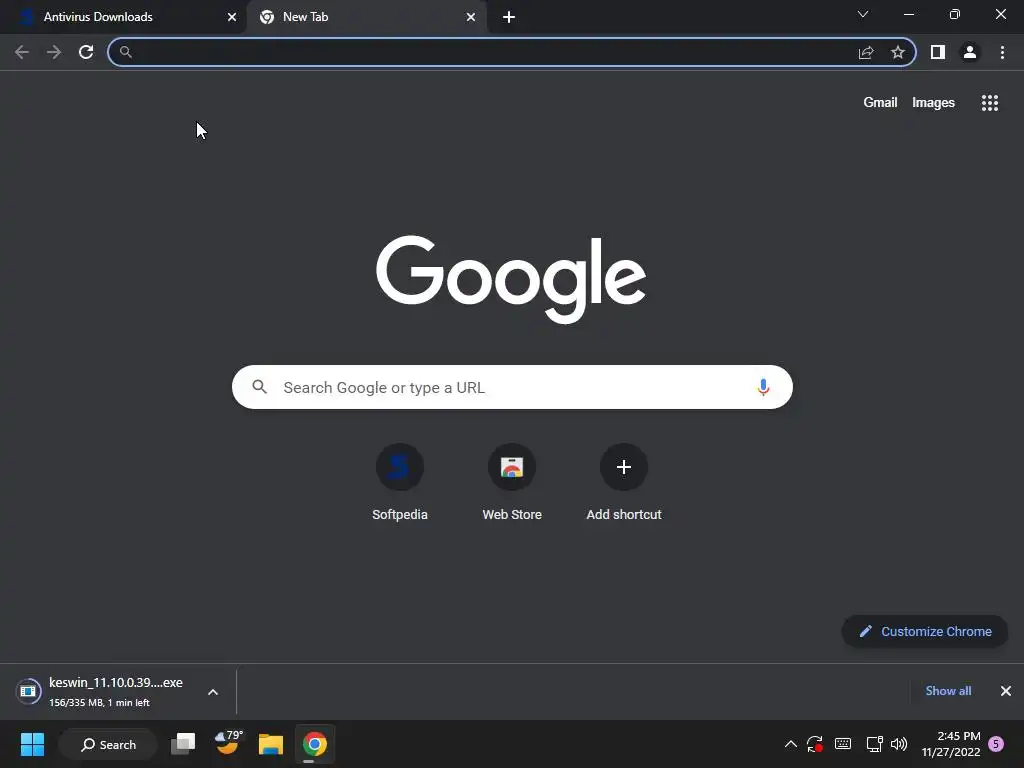Open the weather widget showing 79°
Image resolution: width=1024 pixels, height=768 pixels.
tap(229, 743)
